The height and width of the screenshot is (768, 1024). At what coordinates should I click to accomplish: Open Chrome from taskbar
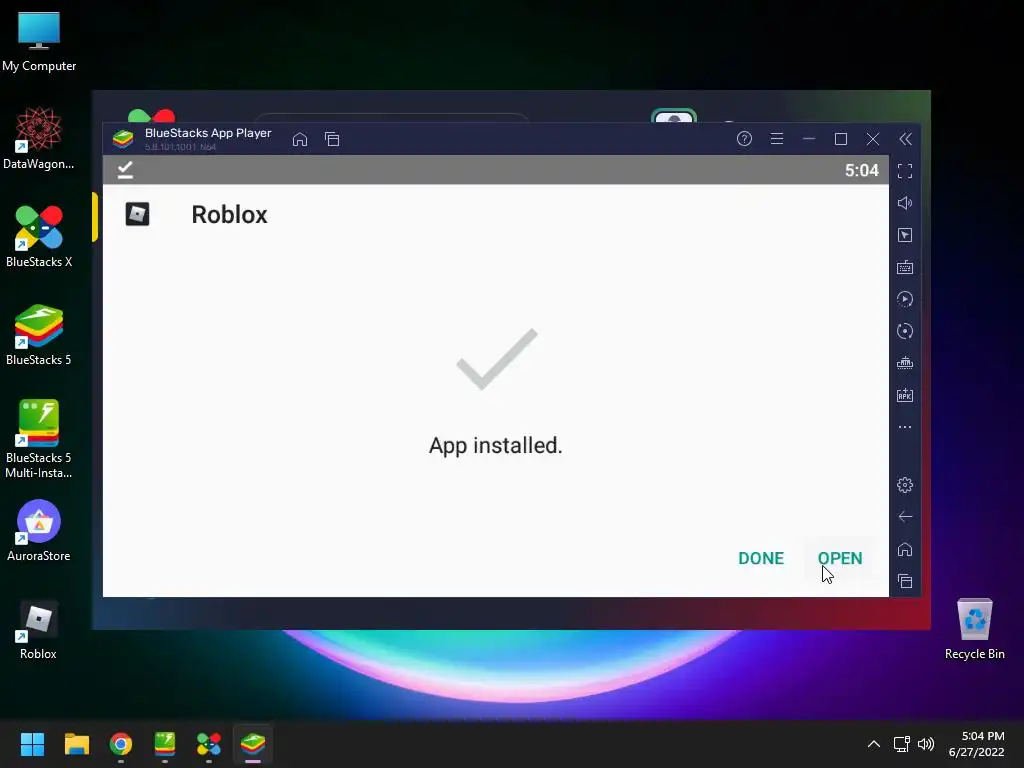pyautogui.click(x=121, y=744)
